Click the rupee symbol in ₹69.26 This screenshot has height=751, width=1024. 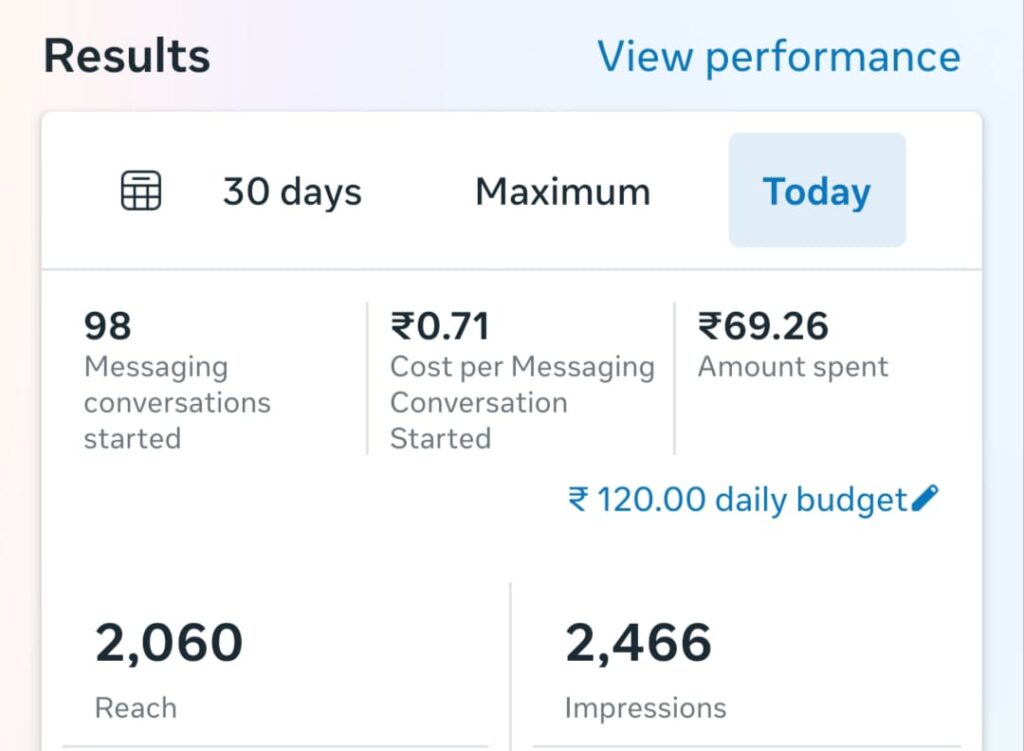point(710,326)
